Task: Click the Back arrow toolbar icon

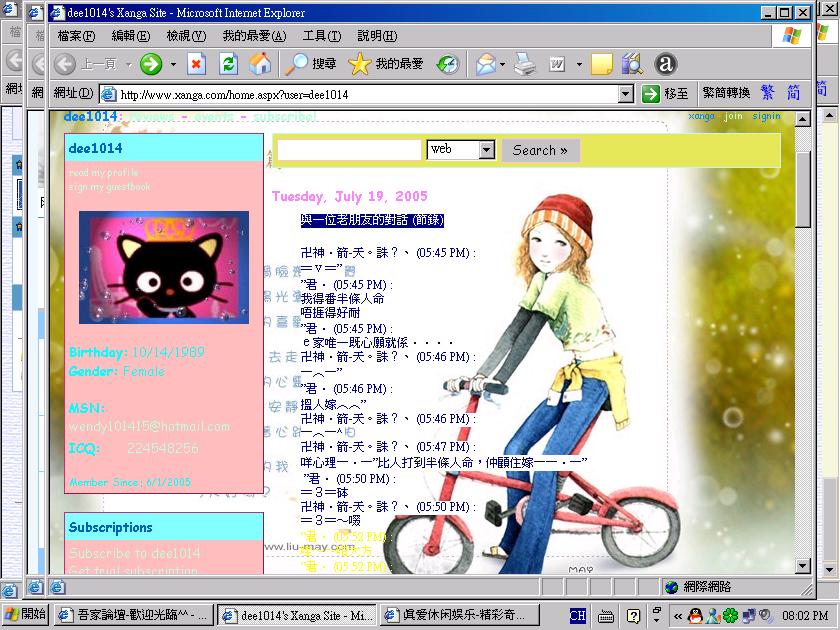Action: (65, 64)
